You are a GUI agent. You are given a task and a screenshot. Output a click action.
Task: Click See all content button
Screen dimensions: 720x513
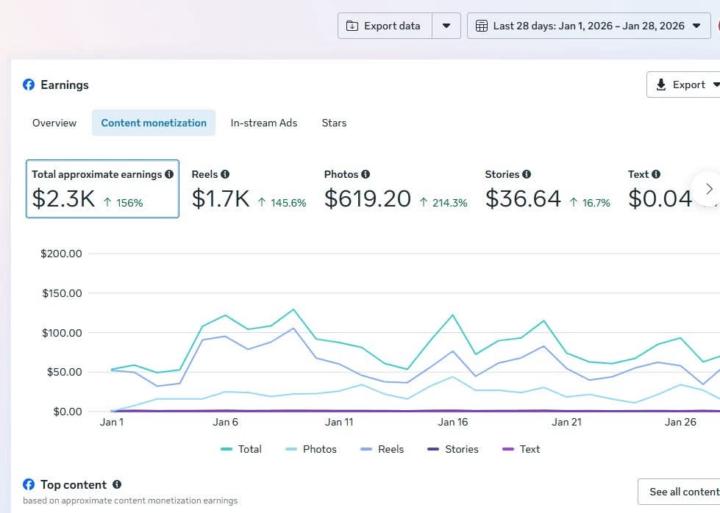(683, 492)
